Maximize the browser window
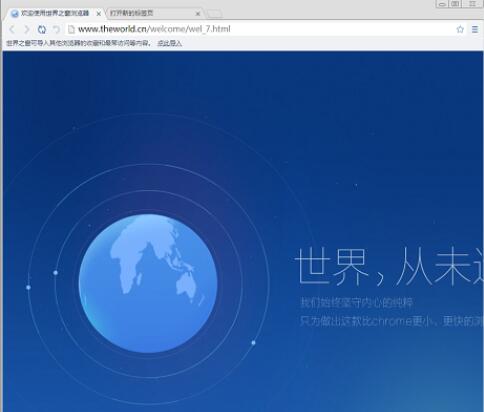Viewport: 484px width, 412px height. pyautogui.click(x=455, y=4)
